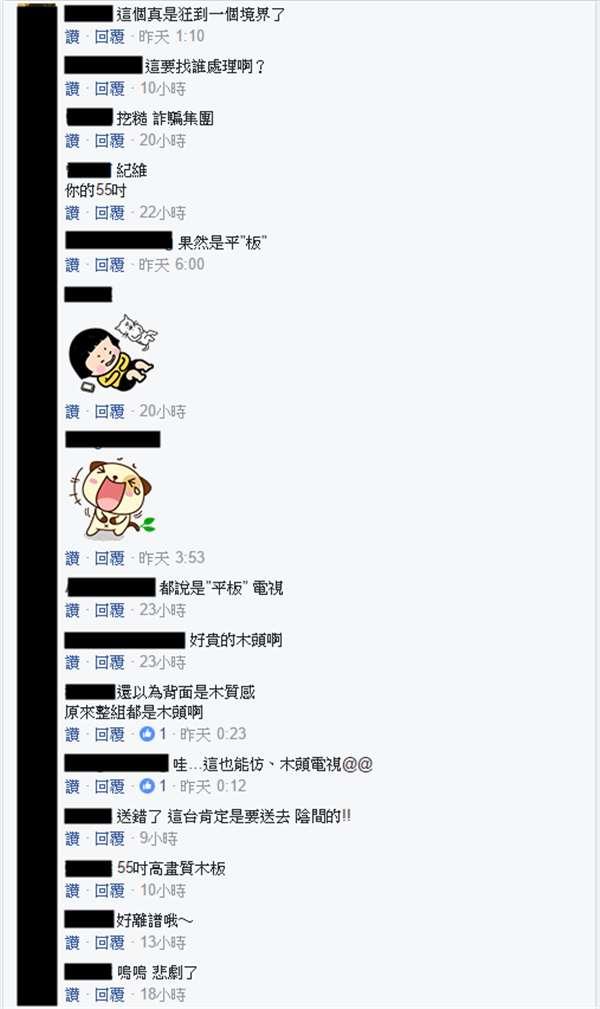Click the 昨天 3:53 timestamp under the dog sticker
This screenshot has height=1009, width=600.
tap(172, 558)
